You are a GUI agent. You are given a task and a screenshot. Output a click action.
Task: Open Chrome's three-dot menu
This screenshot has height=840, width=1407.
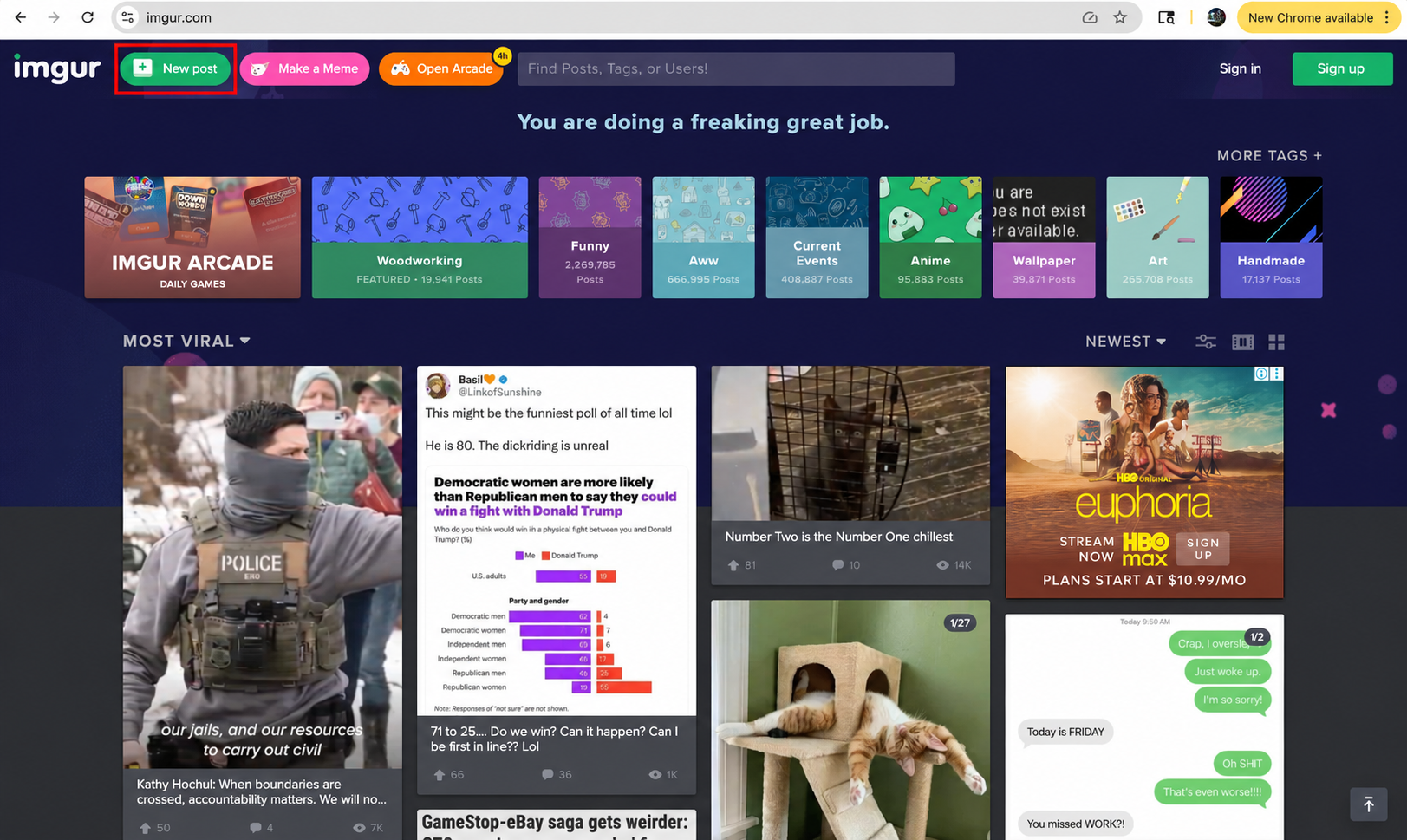point(1387,17)
